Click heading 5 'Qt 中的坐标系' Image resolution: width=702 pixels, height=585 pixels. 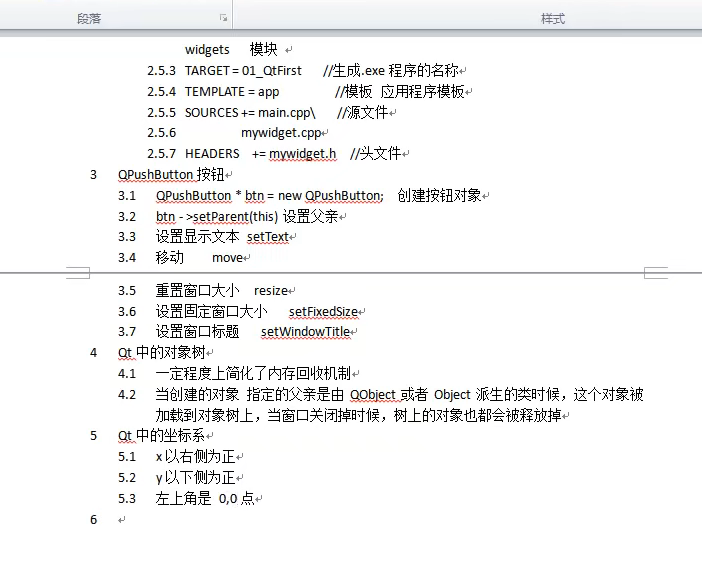click(161, 436)
